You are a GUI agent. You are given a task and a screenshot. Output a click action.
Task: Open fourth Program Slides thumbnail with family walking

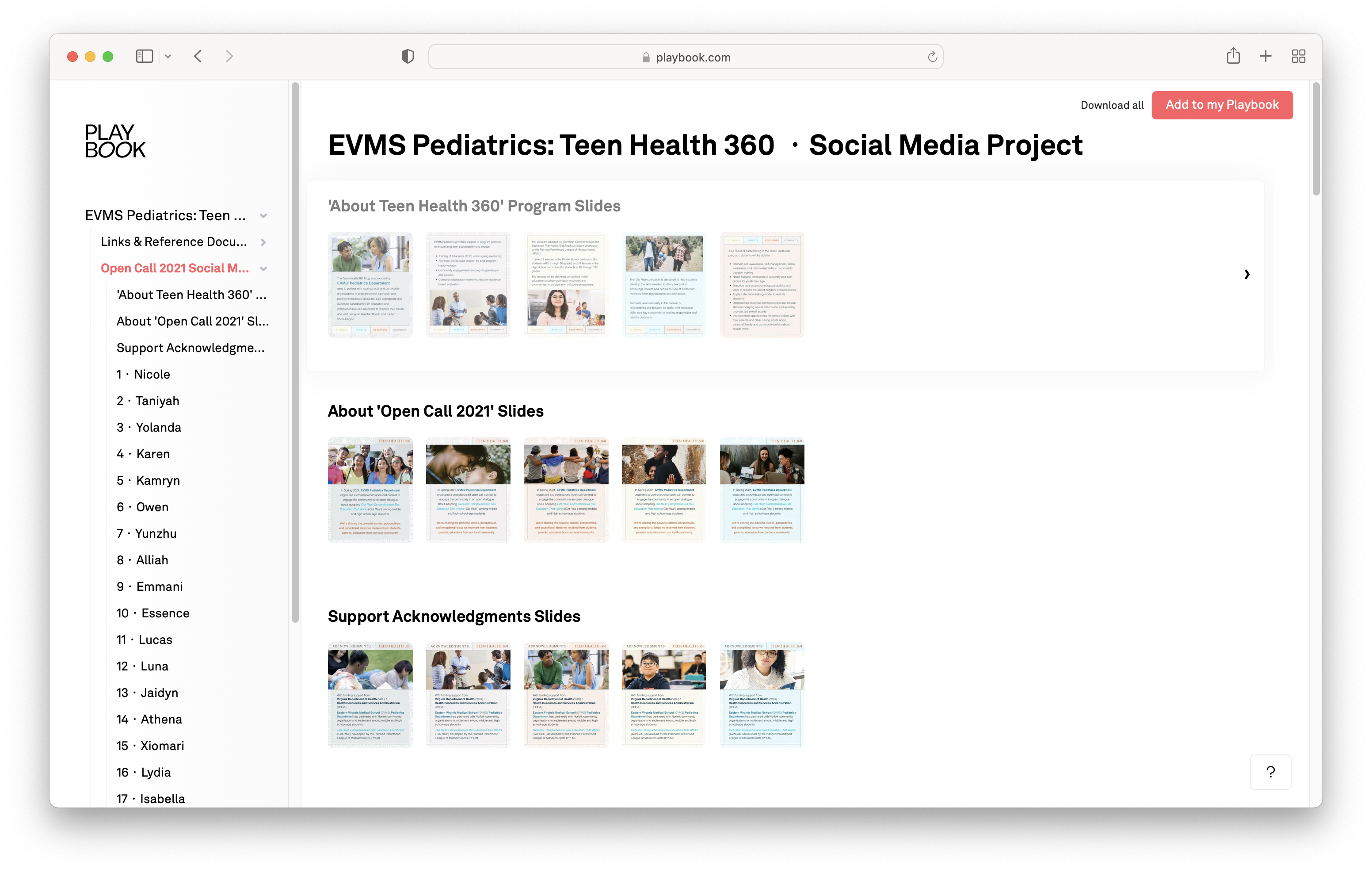coord(664,284)
